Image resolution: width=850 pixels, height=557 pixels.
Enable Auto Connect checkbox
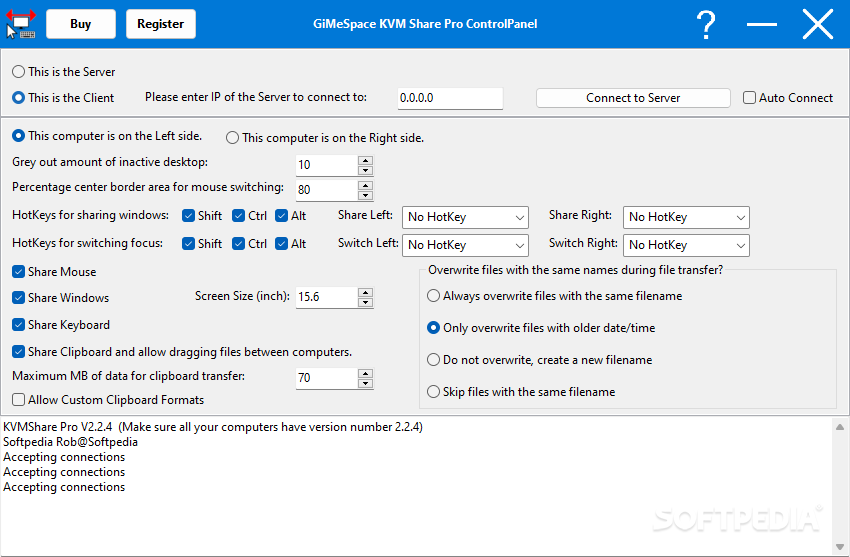(x=788, y=98)
